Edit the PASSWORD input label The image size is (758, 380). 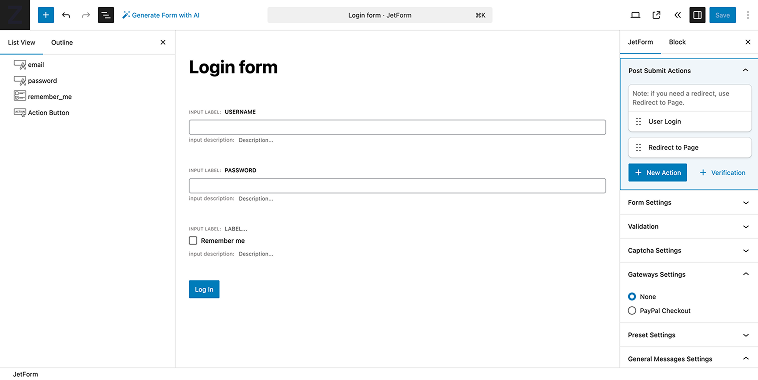pos(241,170)
